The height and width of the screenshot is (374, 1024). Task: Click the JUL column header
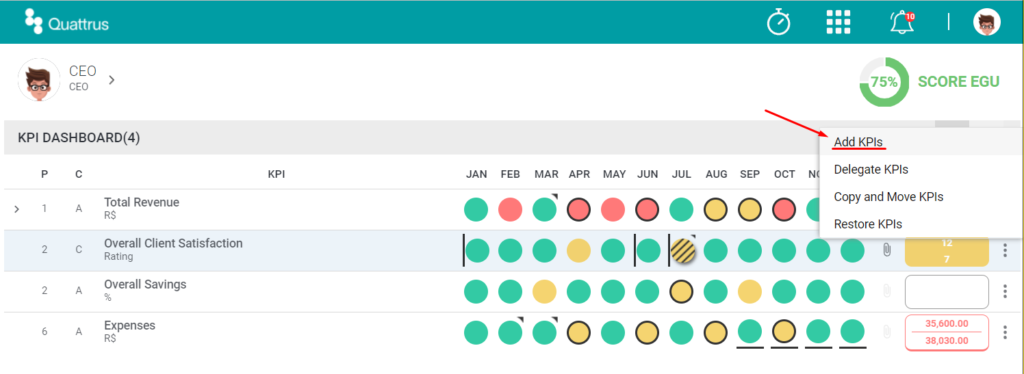pos(681,174)
